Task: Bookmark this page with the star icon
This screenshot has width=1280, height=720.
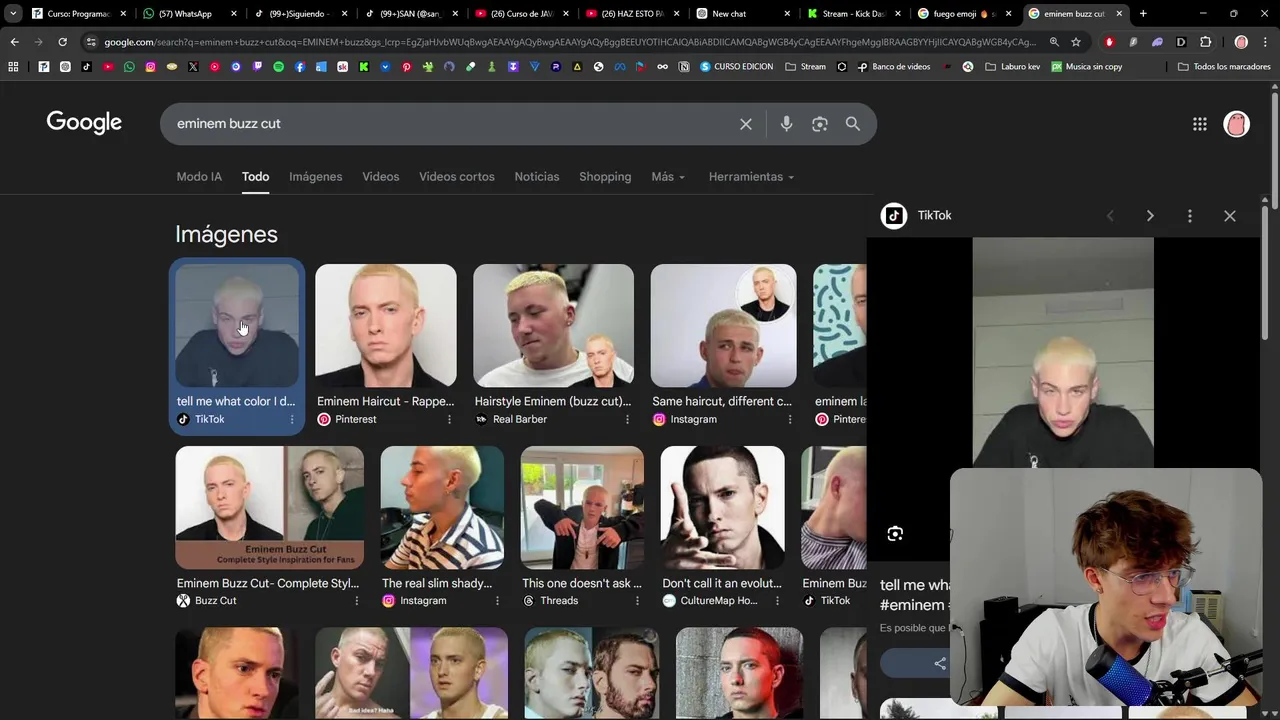Action: [x=1076, y=42]
